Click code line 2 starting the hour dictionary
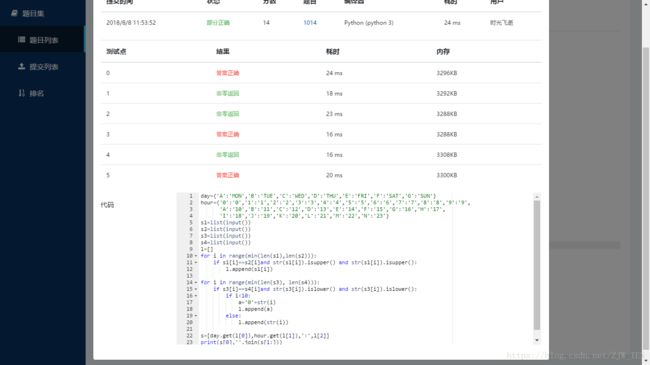The width and height of the screenshot is (650, 365). (335, 203)
